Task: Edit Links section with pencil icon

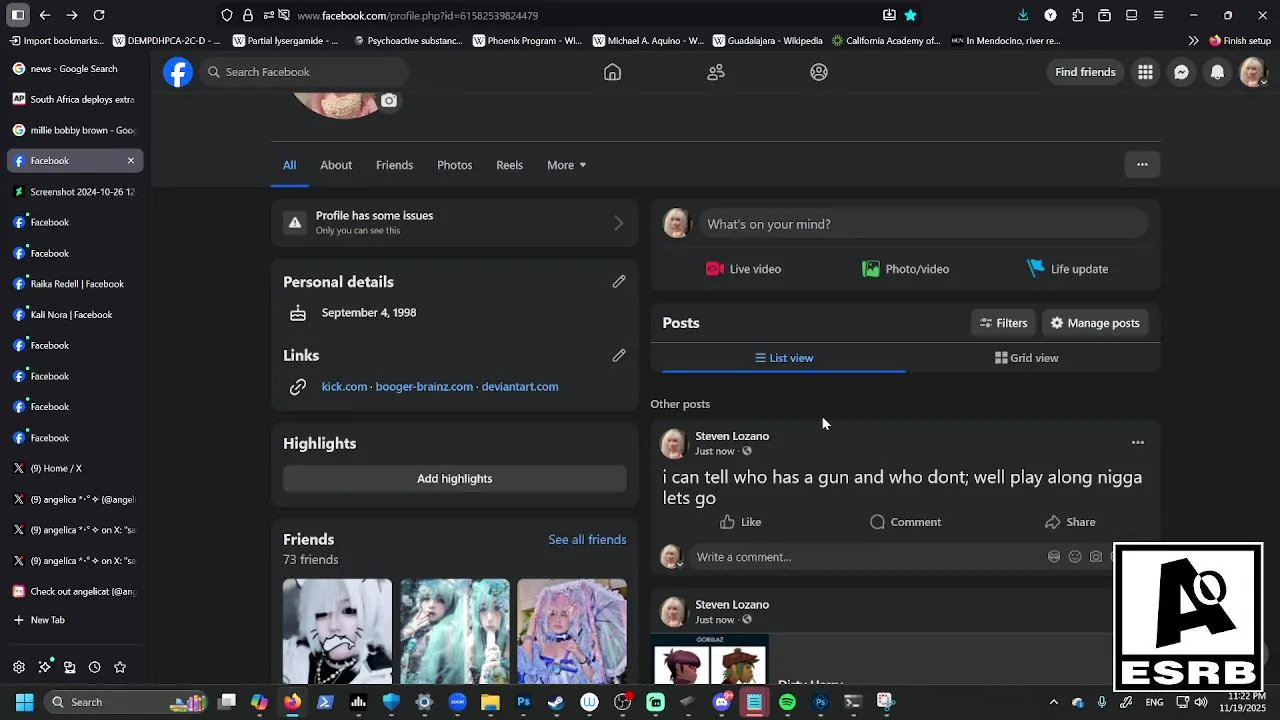Action: [619, 355]
